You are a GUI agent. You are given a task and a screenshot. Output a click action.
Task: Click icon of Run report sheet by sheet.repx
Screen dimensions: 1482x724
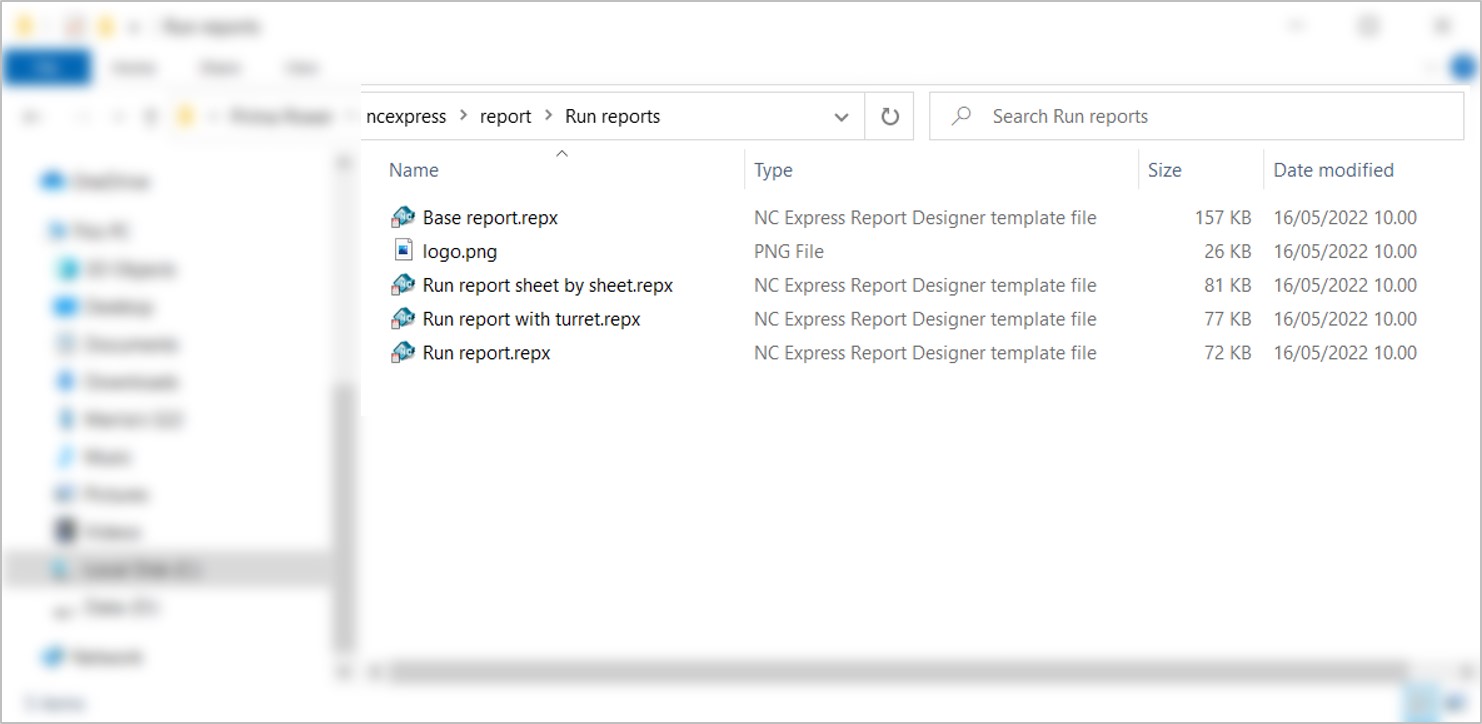(x=403, y=285)
